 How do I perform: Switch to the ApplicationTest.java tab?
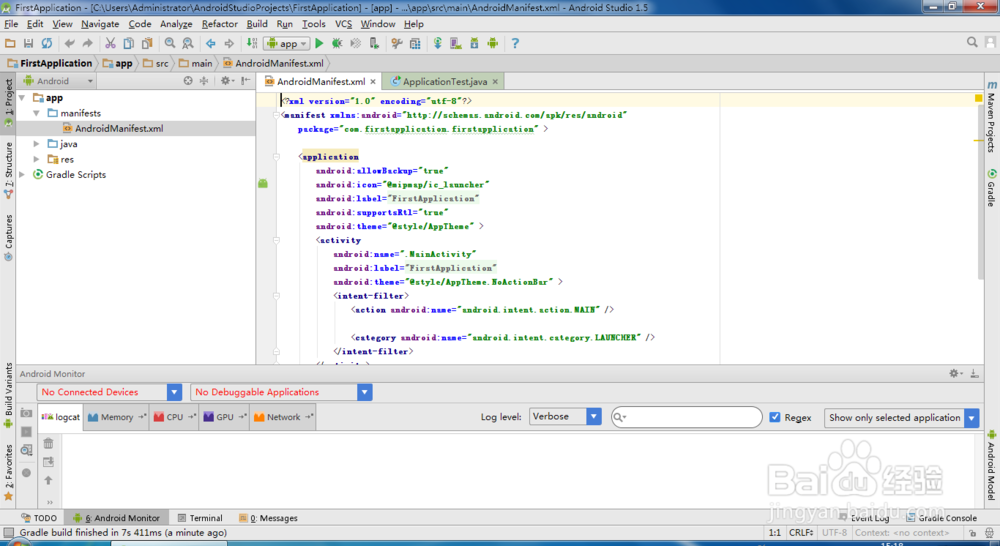pyautogui.click(x=445, y=82)
